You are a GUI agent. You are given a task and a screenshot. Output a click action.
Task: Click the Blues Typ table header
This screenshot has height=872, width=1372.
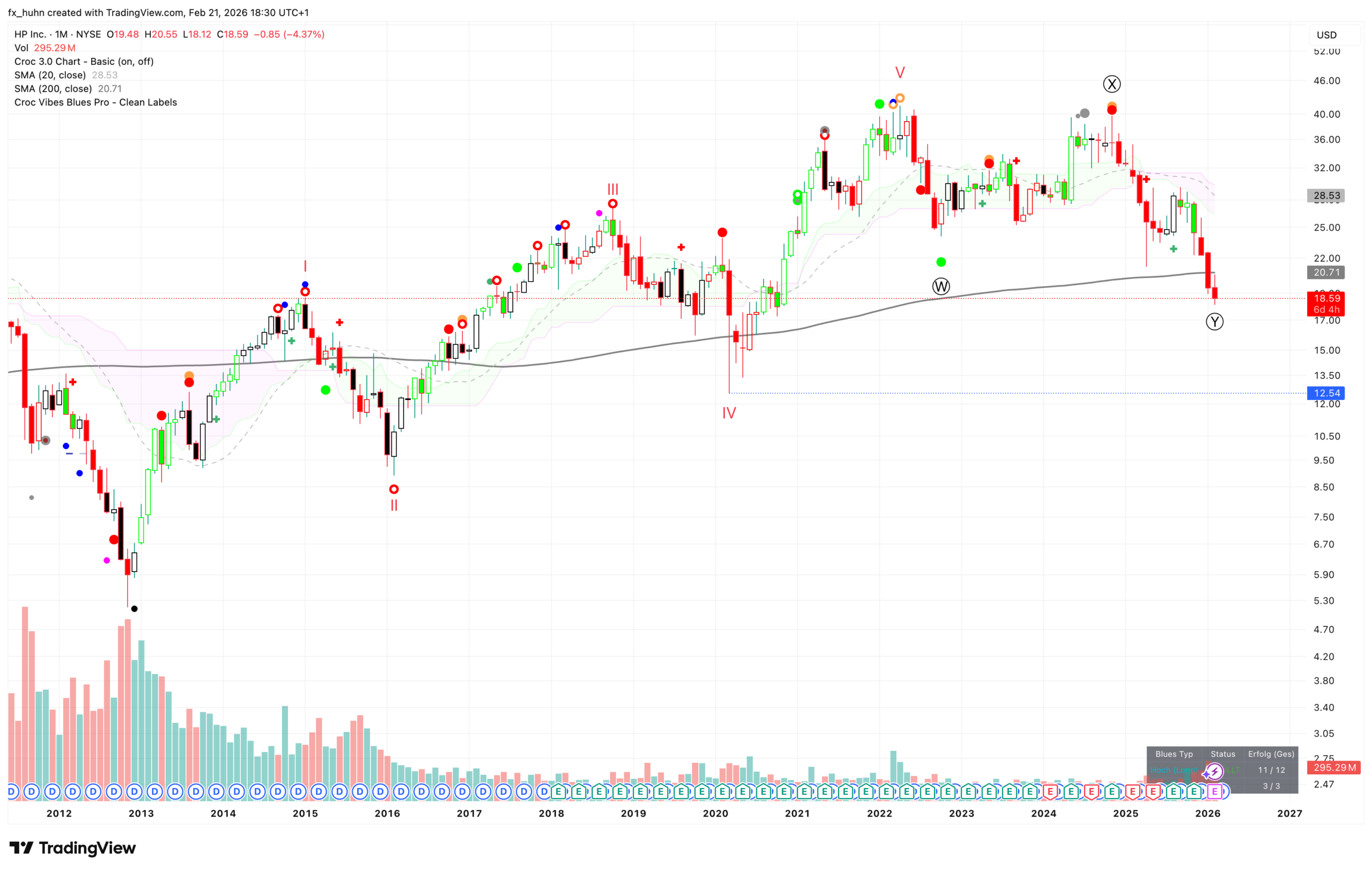pyautogui.click(x=1174, y=754)
